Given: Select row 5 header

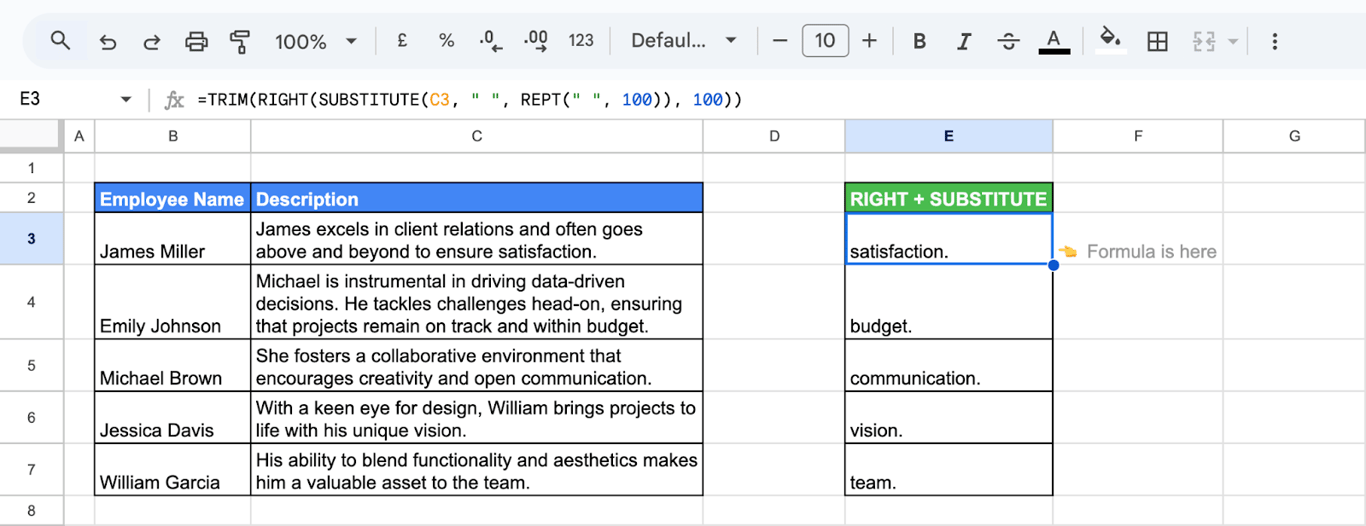Looking at the screenshot, I should [31, 365].
